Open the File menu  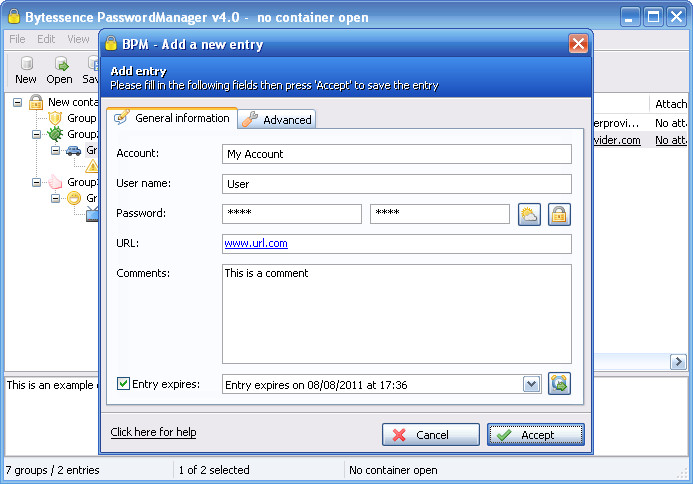click(x=17, y=39)
